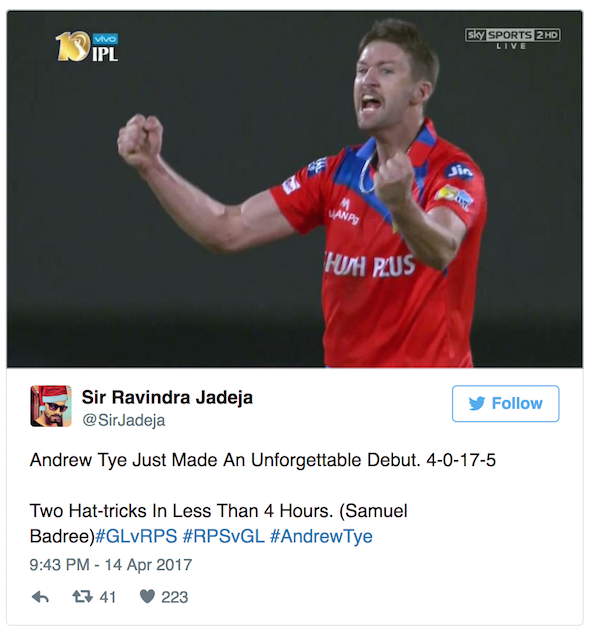
Task: Click the tweet text about Andrew Tye's debut
Action: 263,460
